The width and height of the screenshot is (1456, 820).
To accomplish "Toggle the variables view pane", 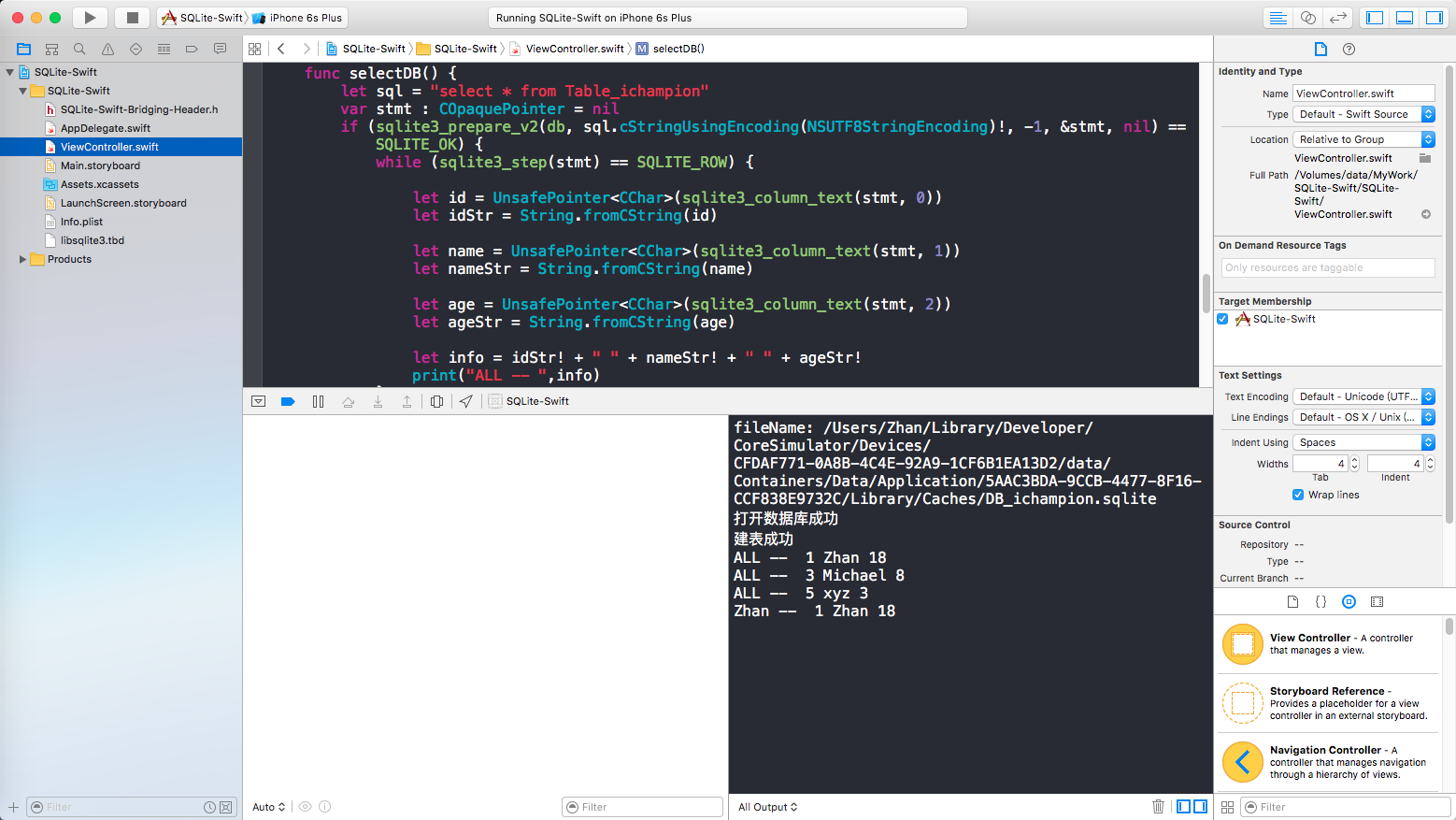I will click(1183, 806).
